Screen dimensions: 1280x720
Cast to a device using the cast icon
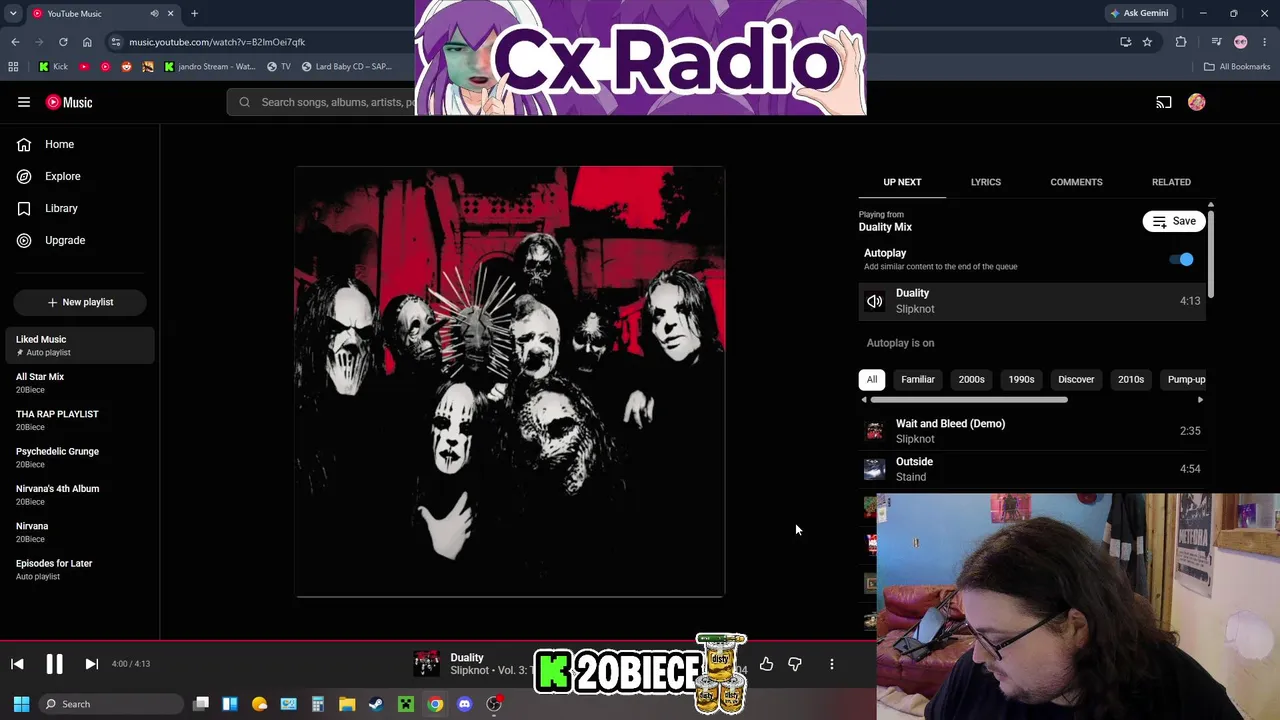tap(1164, 102)
